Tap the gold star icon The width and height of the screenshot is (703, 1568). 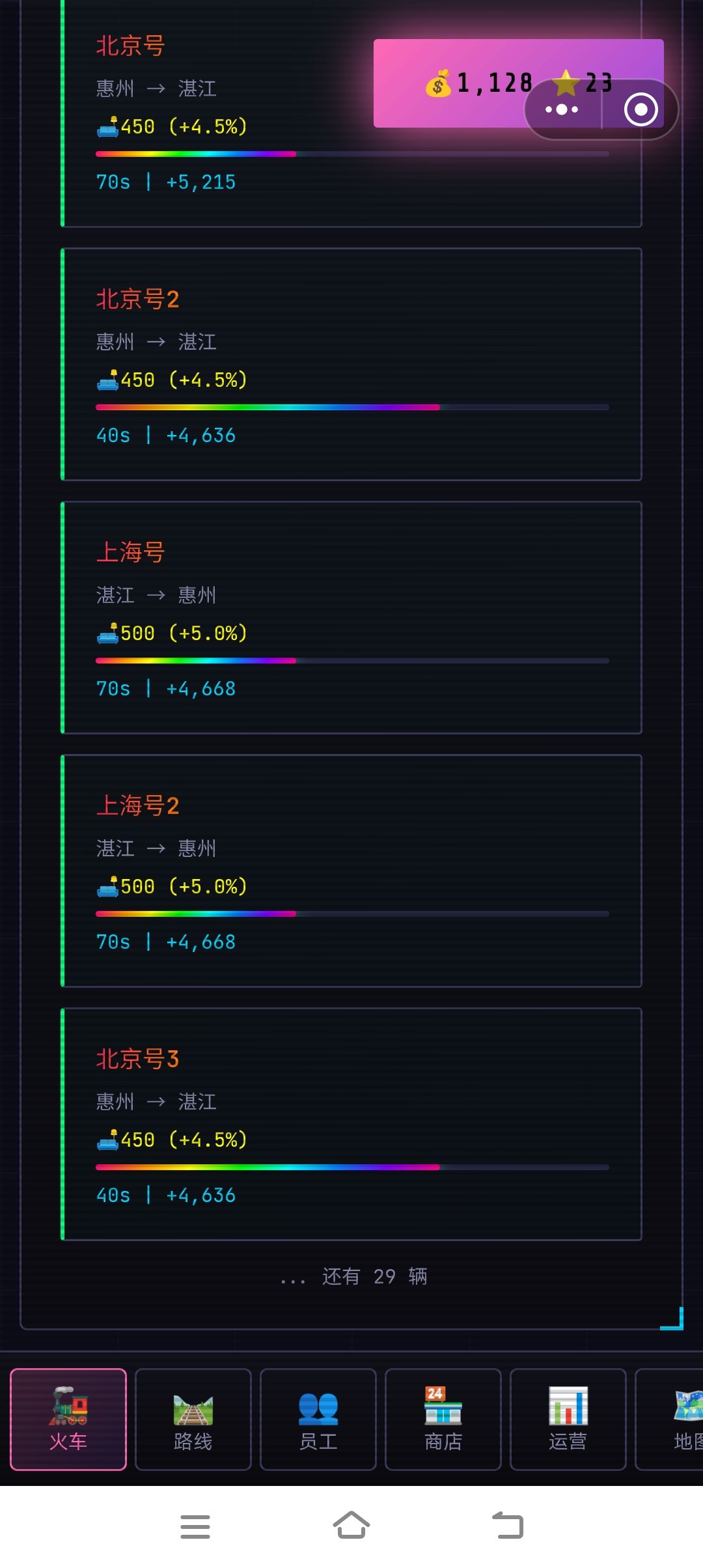click(566, 83)
